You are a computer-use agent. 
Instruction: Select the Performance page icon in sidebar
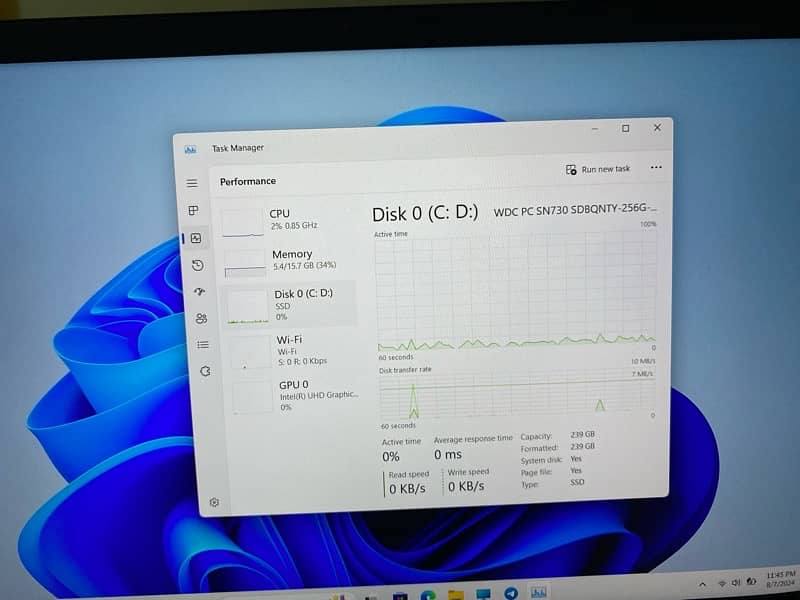click(x=196, y=239)
